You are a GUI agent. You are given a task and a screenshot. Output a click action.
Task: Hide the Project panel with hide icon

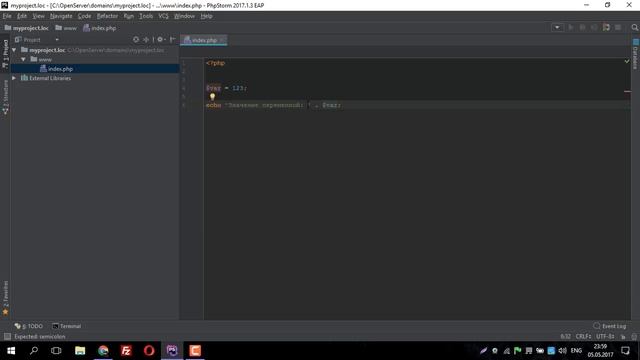pyautogui.click(x=173, y=40)
